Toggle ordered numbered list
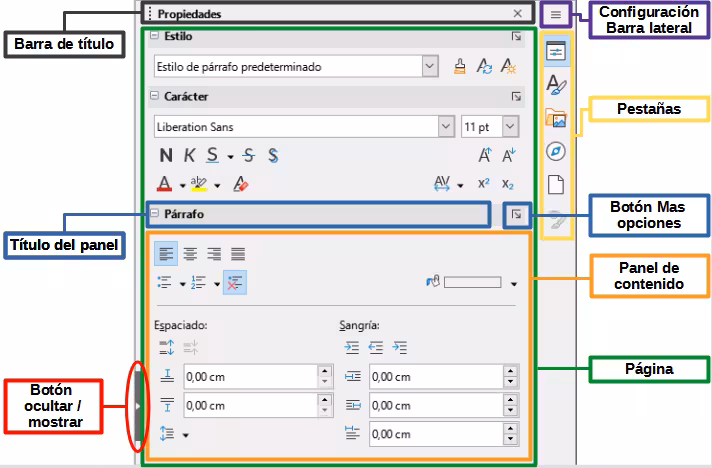Image resolution: width=712 pixels, height=468 pixels. pos(199,282)
